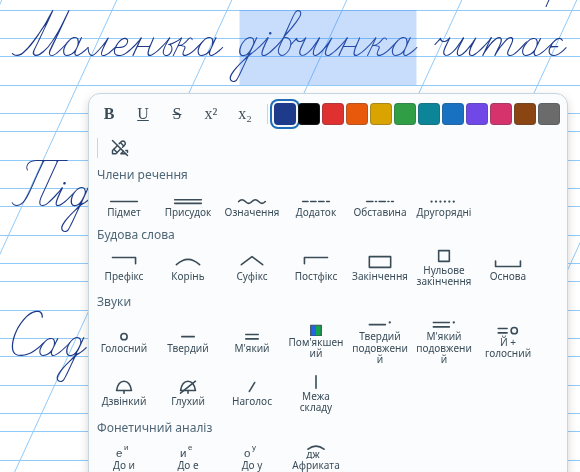Toggle Underline formatting button
The image size is (580, 472).
click(143, 114)
